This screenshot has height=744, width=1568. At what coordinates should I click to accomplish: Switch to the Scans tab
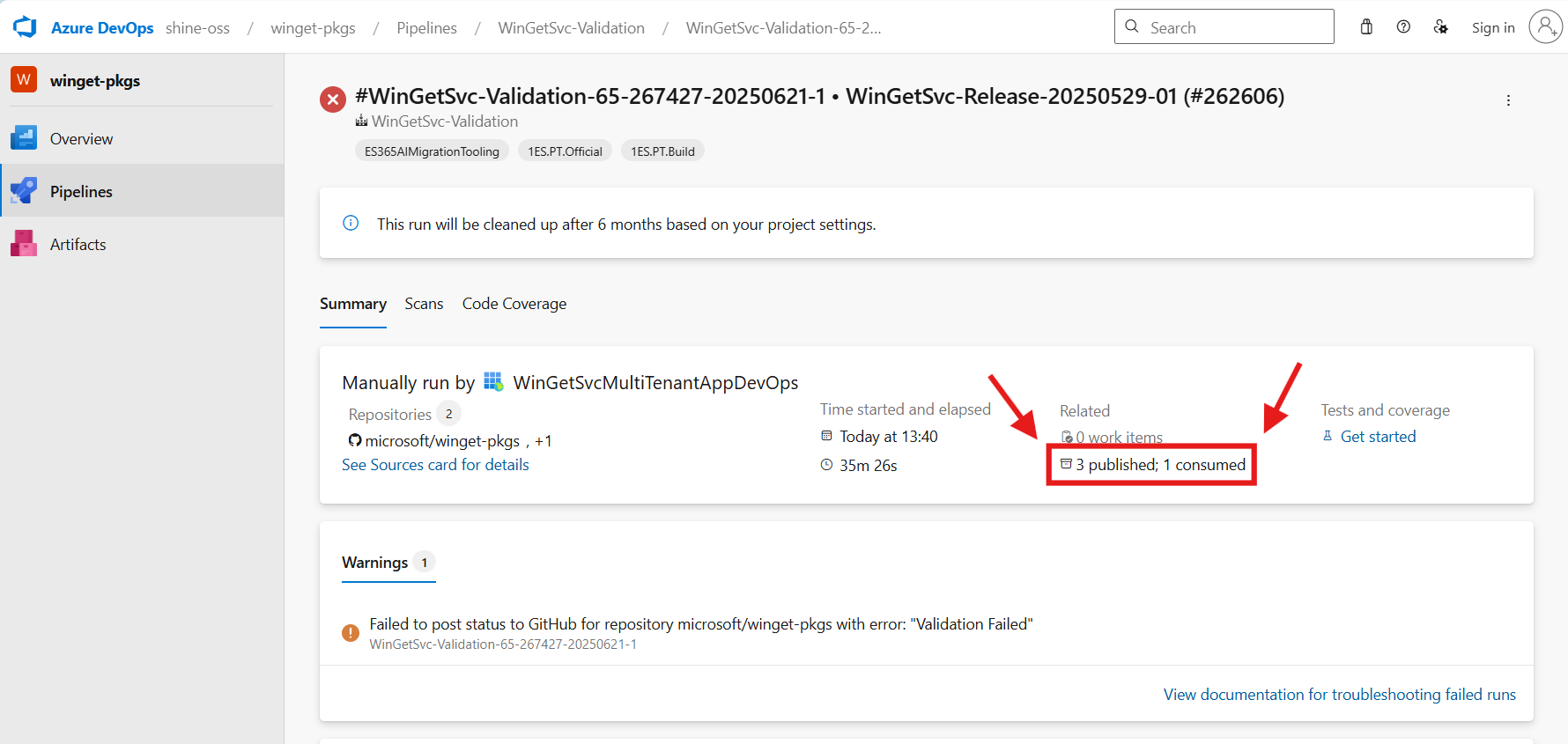[424, 304]
